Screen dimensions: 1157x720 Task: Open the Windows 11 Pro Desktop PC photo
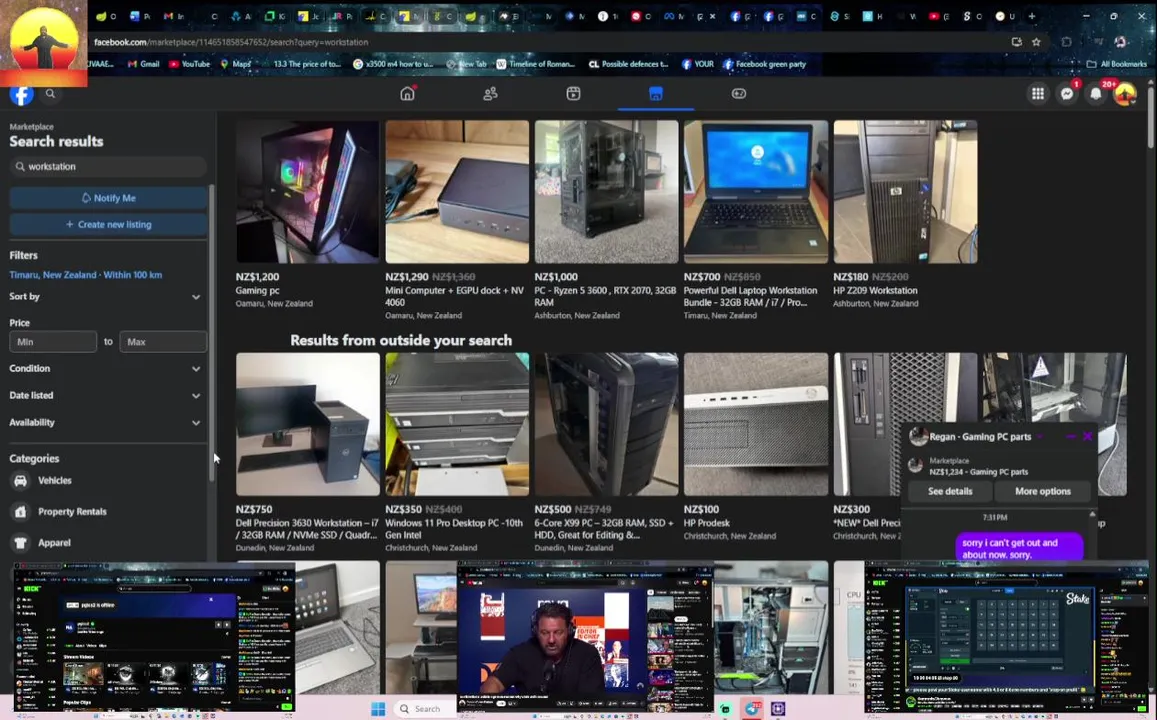(x=457, y=424)
